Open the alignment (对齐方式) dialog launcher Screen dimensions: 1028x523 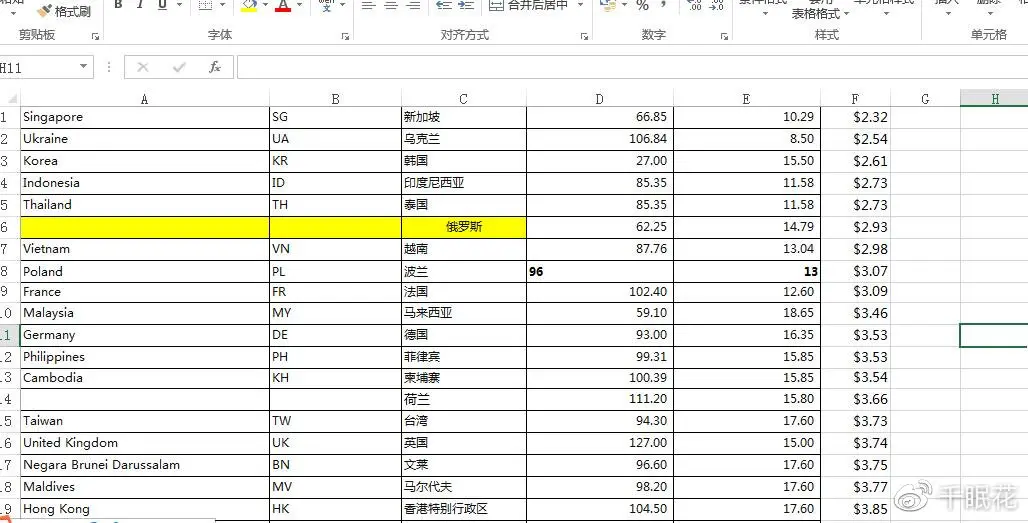click(x=584, y=37)
